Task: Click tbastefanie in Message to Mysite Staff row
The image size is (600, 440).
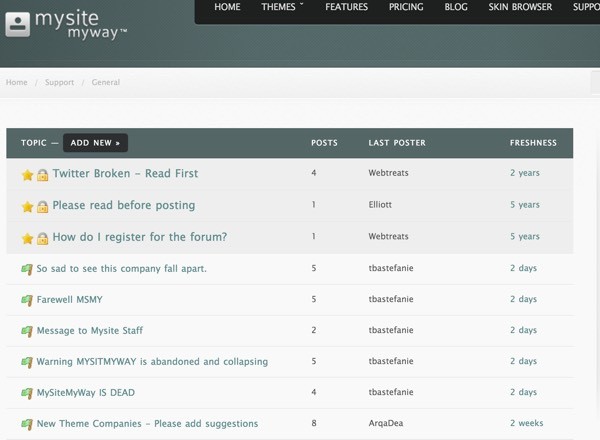Action: (391, 330)
